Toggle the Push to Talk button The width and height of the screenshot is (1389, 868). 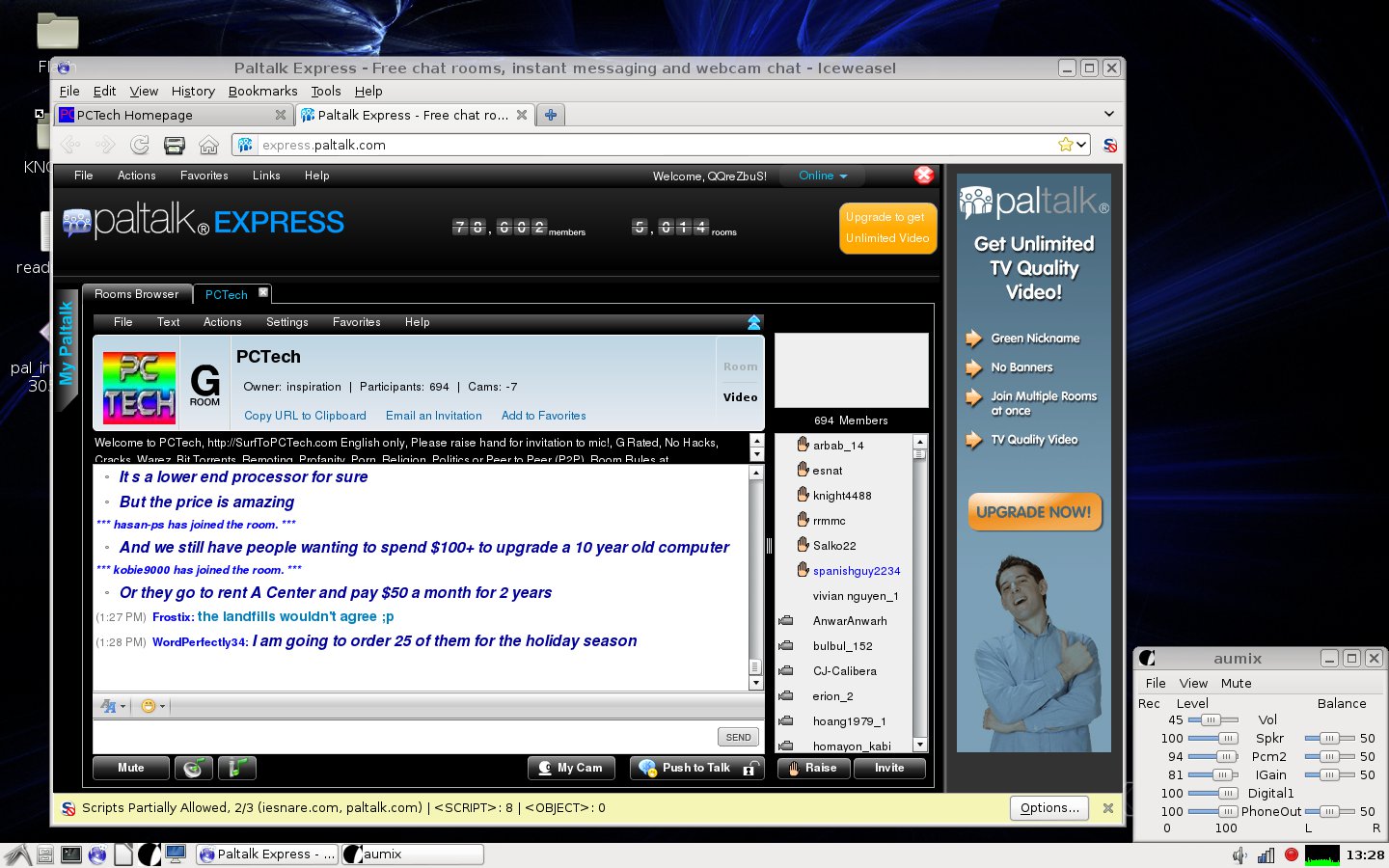click(696, 768)
